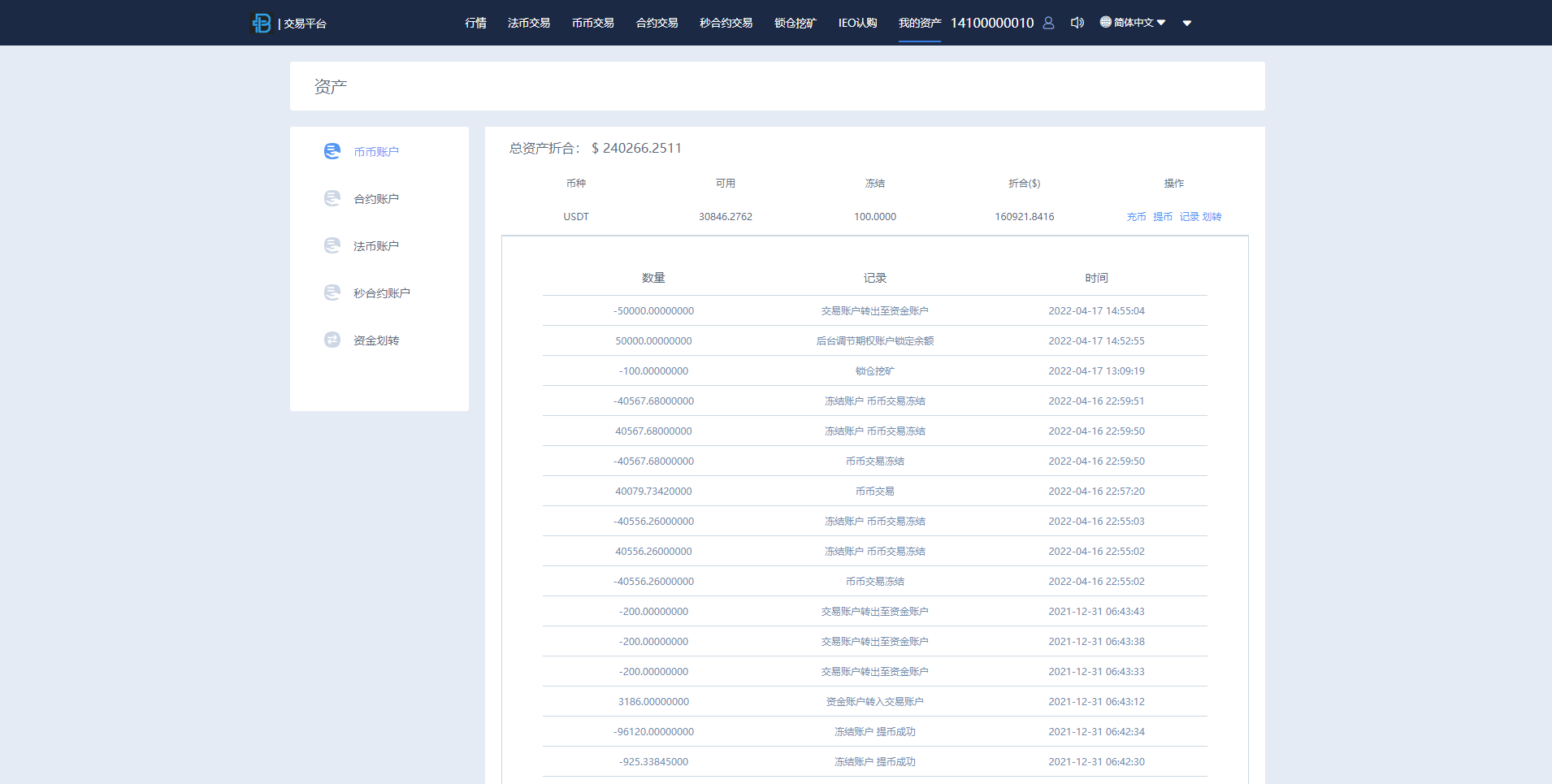The width and height of the screenshot is (1552, 784).
Task: Open the user profile icon
Action: 1048,23
